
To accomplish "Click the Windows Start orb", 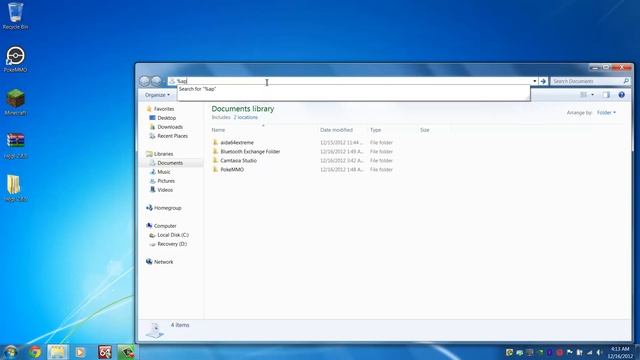I will (10, 352).
